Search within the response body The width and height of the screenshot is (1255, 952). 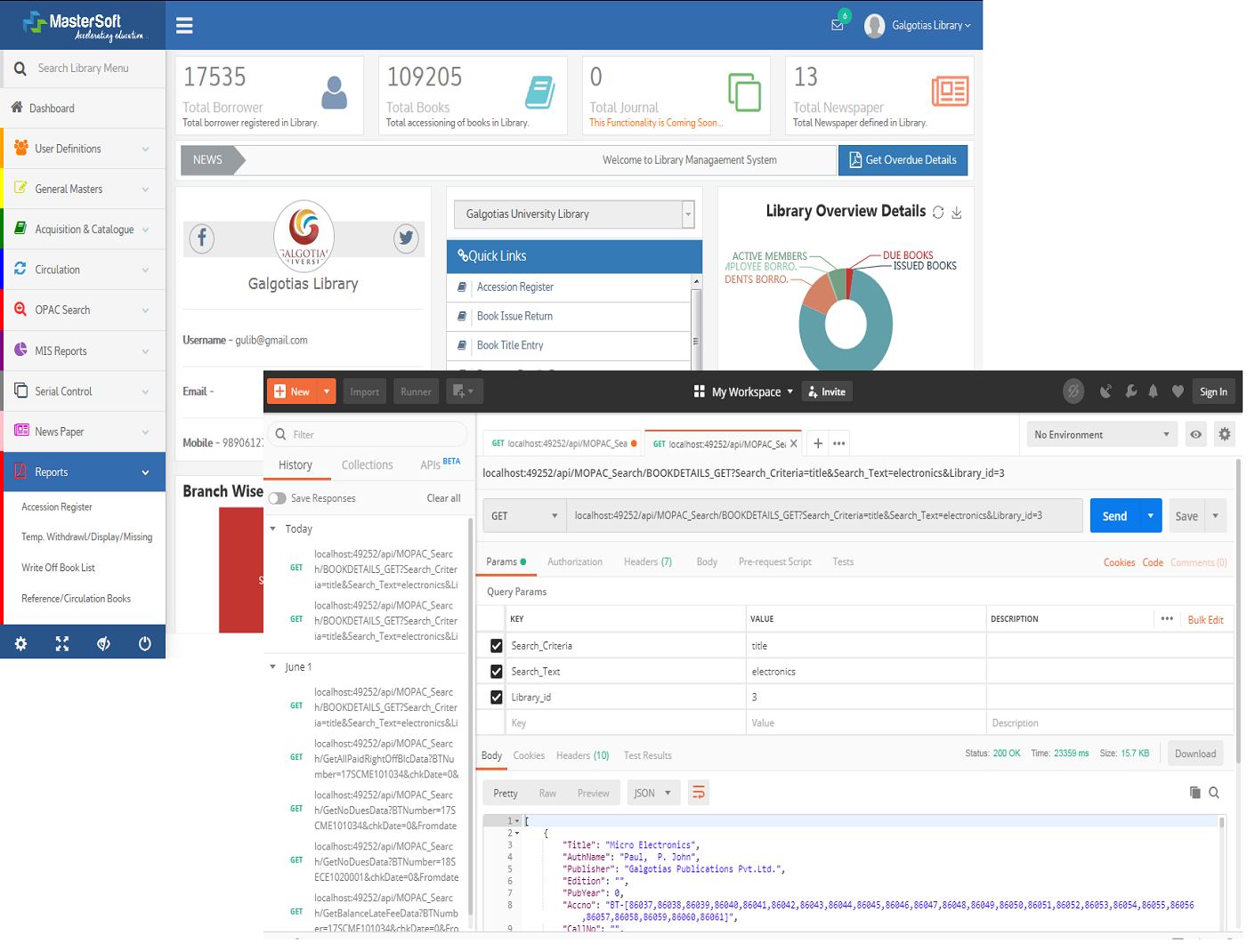pyautogui.click(x=1214, y=793)
